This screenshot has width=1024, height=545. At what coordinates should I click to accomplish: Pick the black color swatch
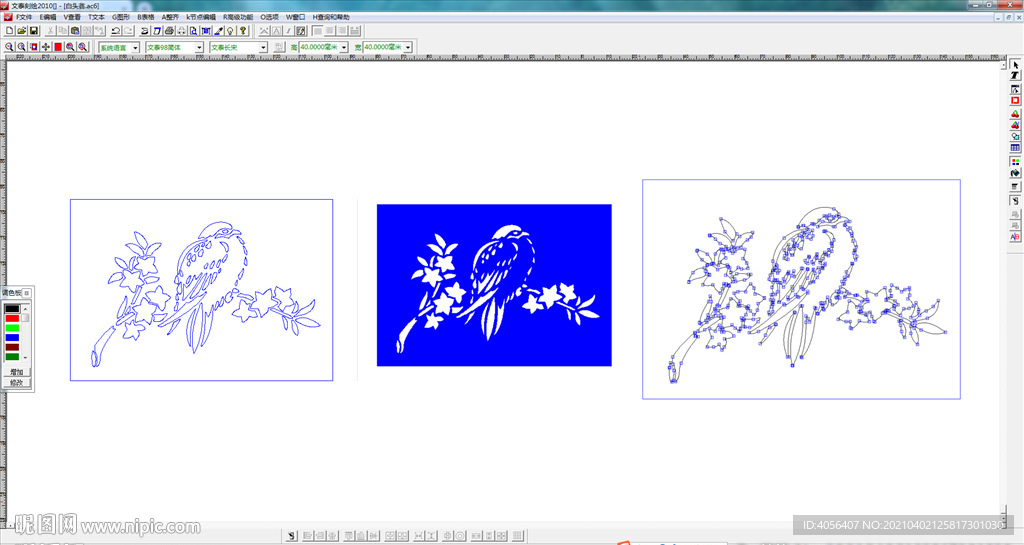[12, 309]
